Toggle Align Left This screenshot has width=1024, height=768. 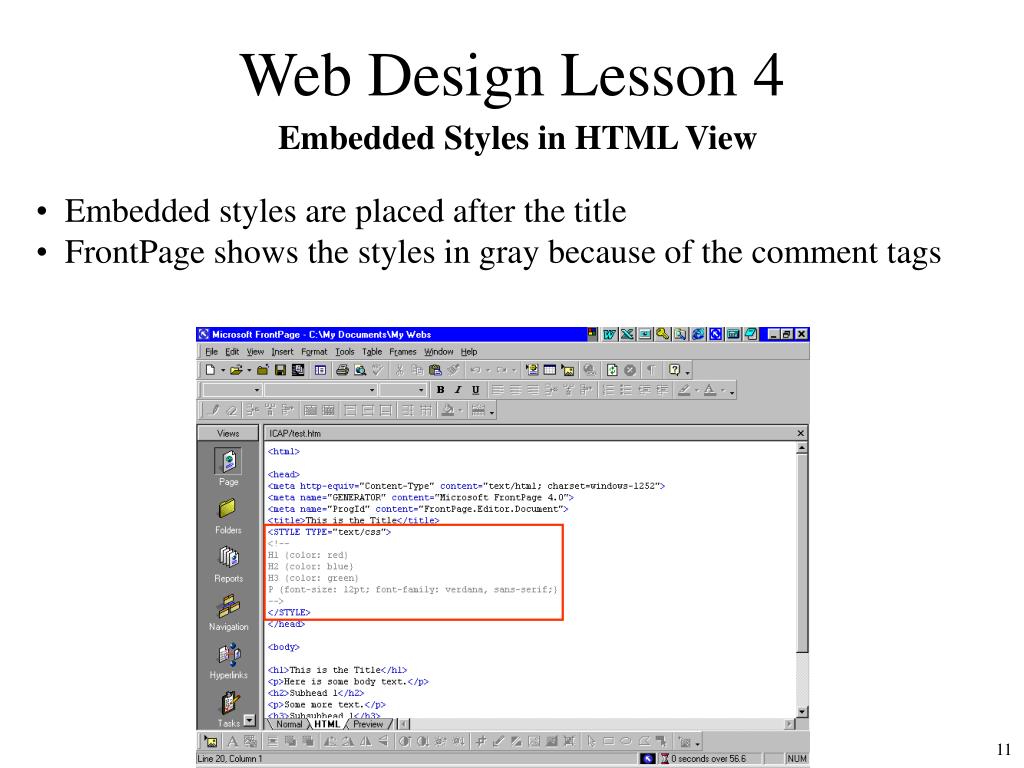498,390
